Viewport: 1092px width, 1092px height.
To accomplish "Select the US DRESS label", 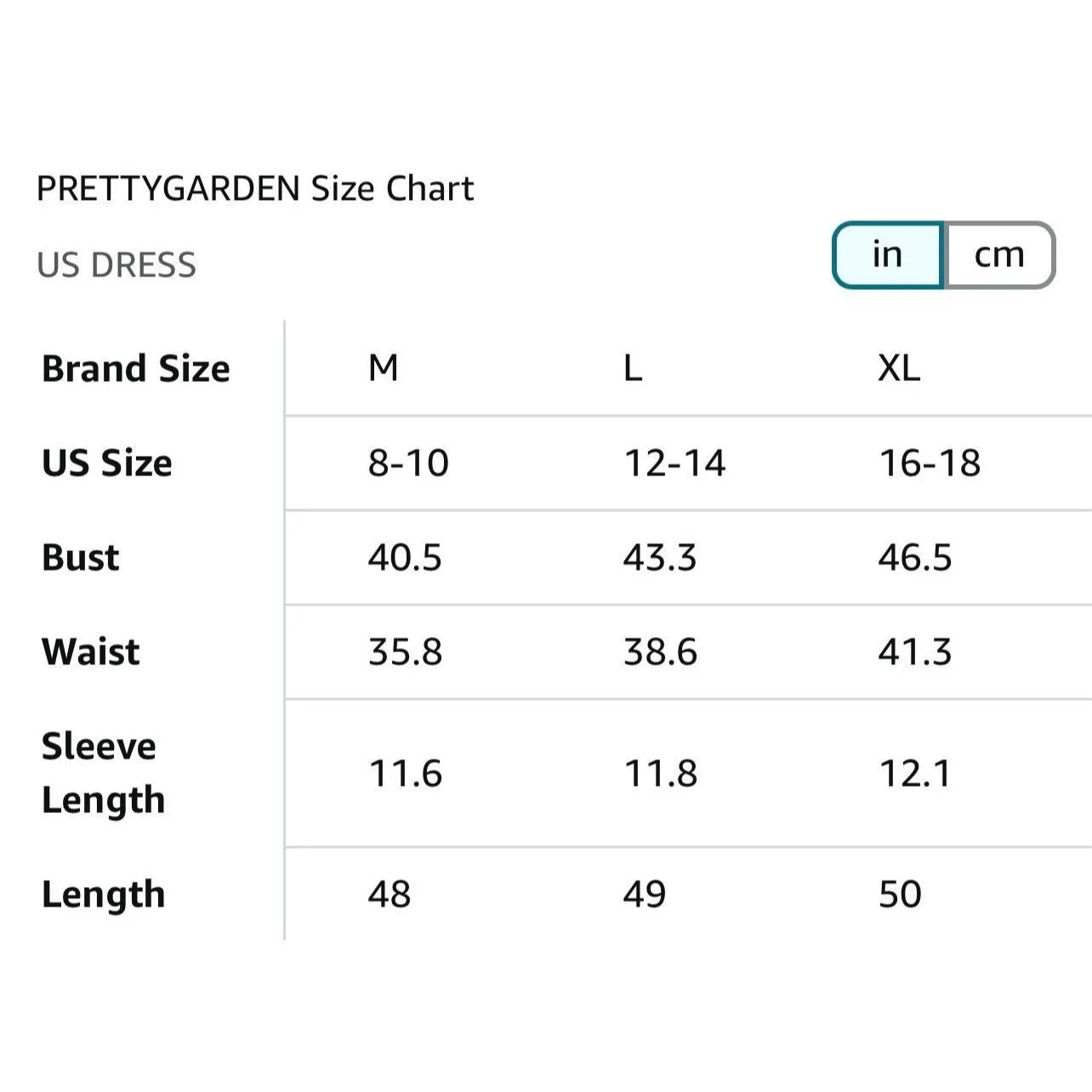I will 117,265.
